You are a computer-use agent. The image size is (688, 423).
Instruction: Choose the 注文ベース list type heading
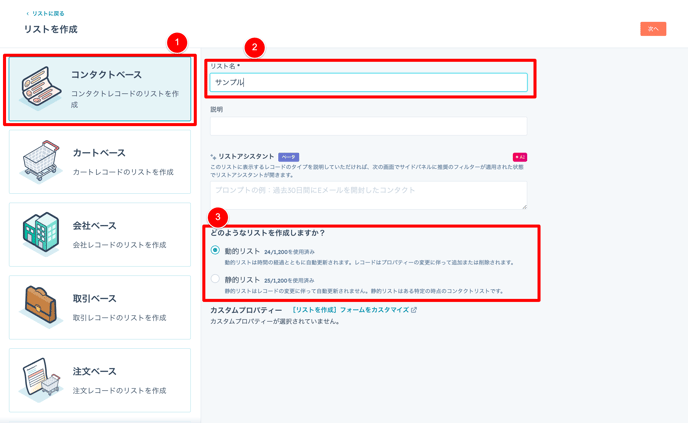pos(95,371)
